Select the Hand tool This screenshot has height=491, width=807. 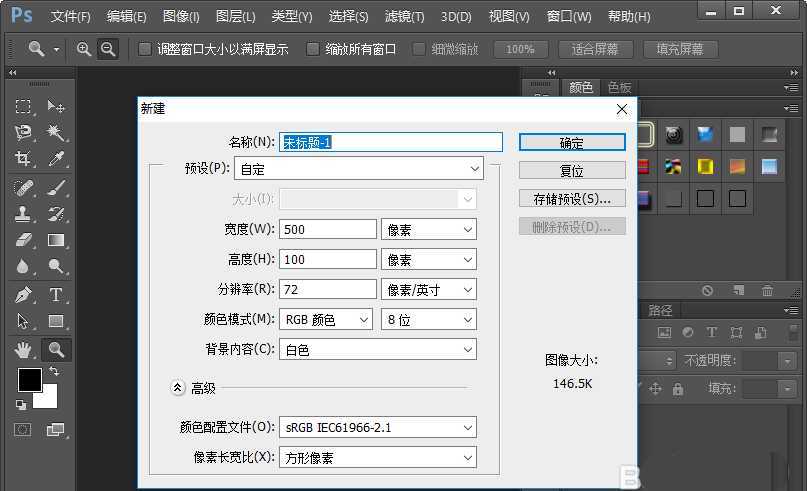click(x=23, y=349)
